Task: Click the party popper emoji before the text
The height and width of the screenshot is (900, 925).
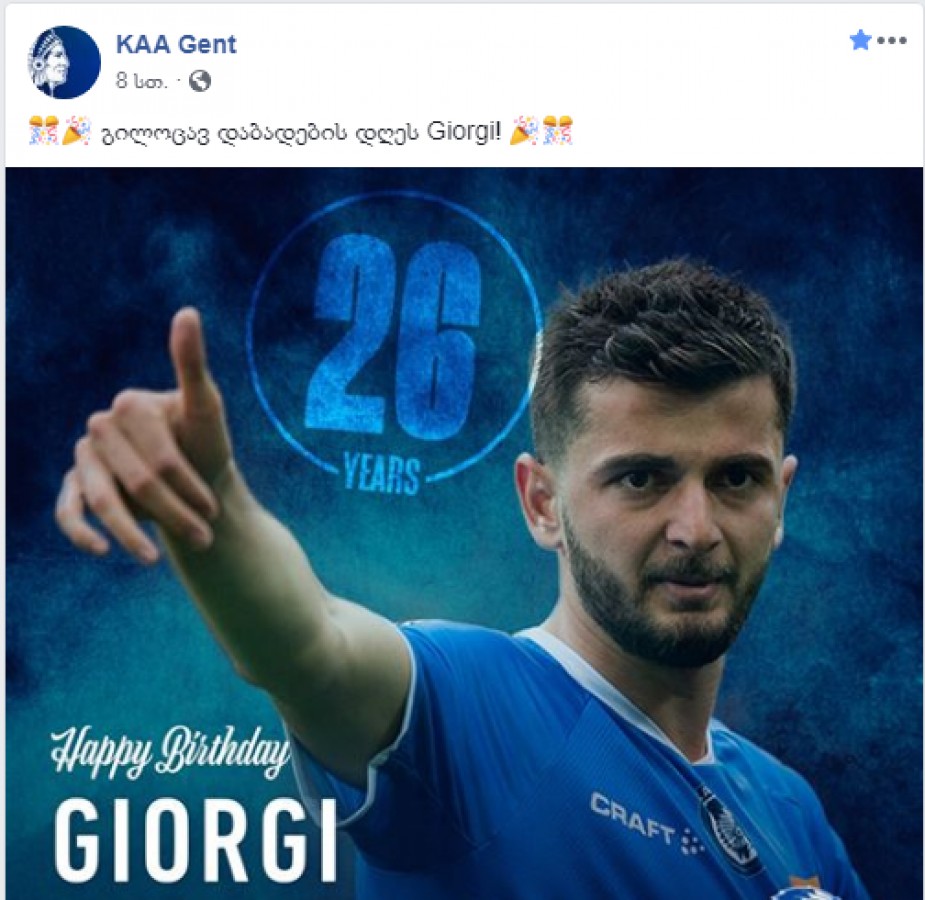Action: tap(77, 131)
